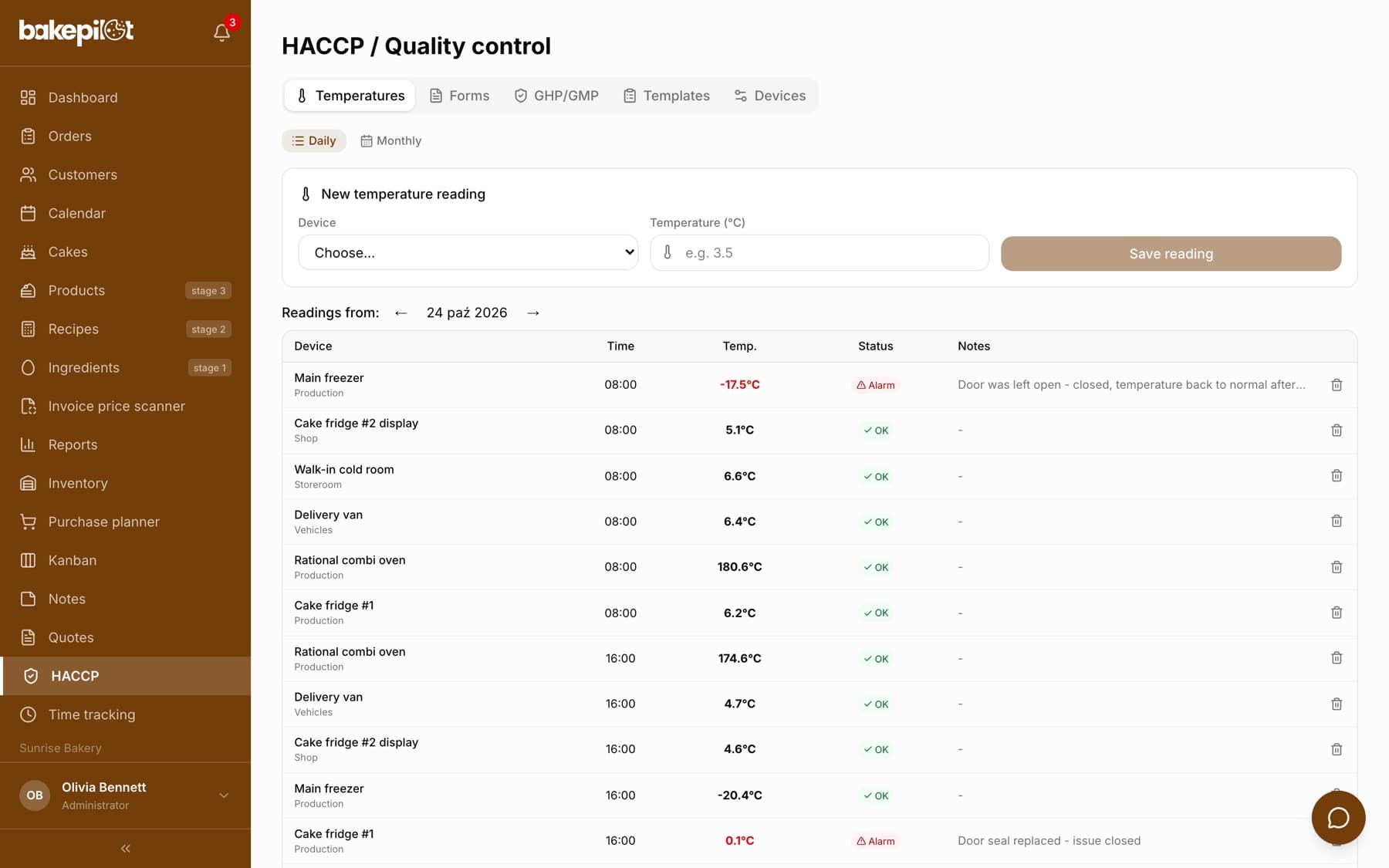Open the notifications bell
The height and width of the screenshot is (868, 1389).
click(221, 32)
